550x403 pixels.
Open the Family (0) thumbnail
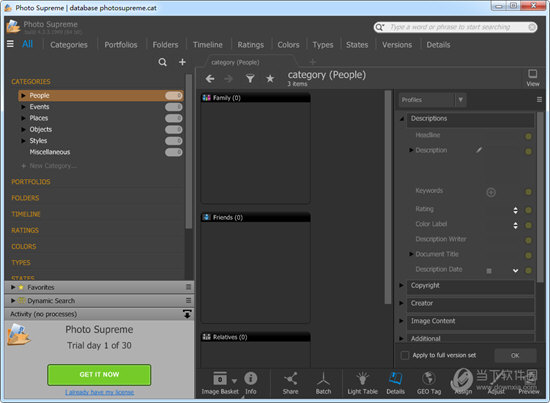coord(255,148)
